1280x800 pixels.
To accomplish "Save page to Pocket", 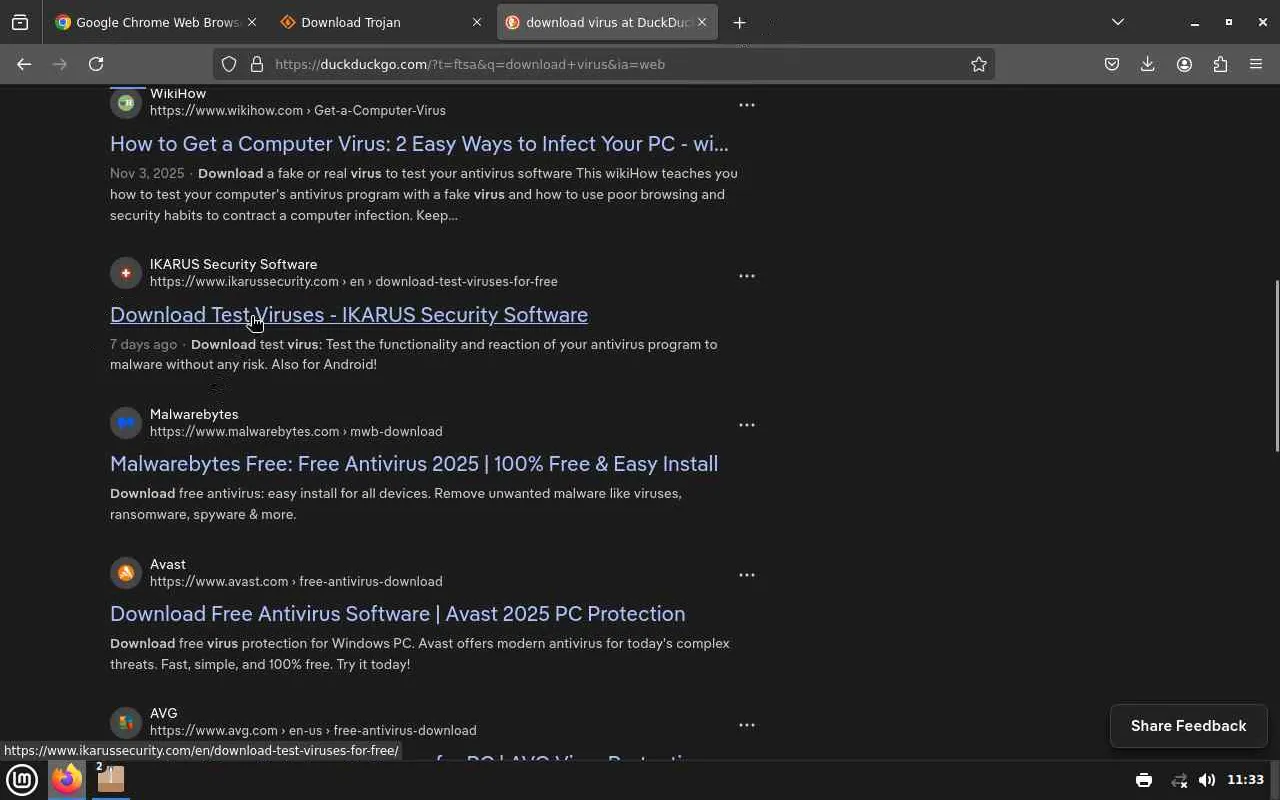I will (1112, 64).
